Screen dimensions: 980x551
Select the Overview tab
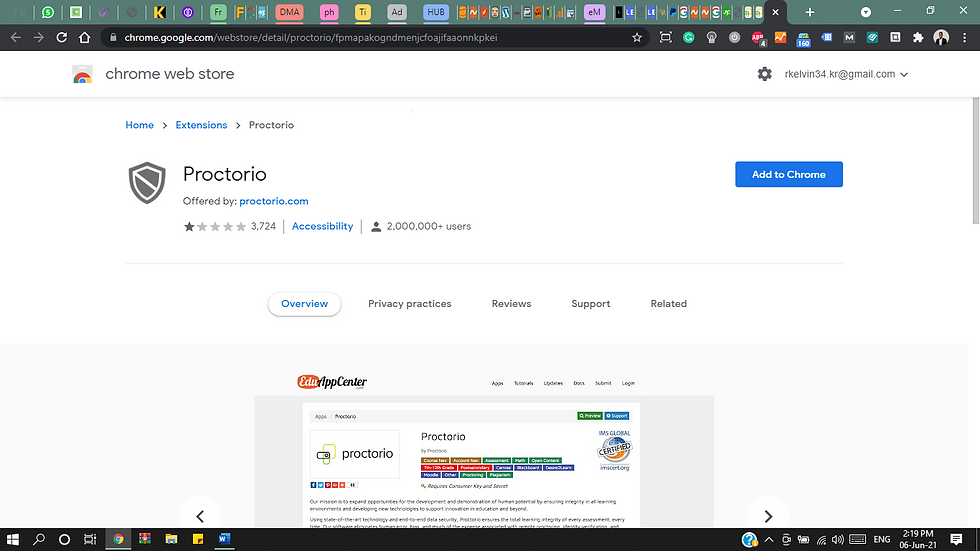point(304,304)
